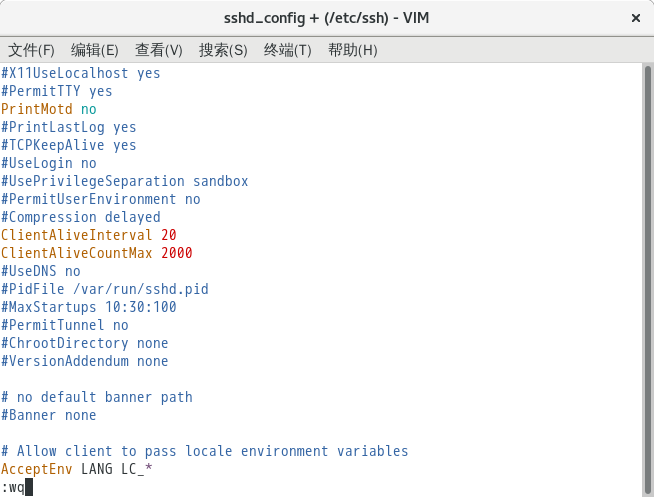Open the 文件(F) menu
This screenshot has height=497, width=654.
[31, 50]
